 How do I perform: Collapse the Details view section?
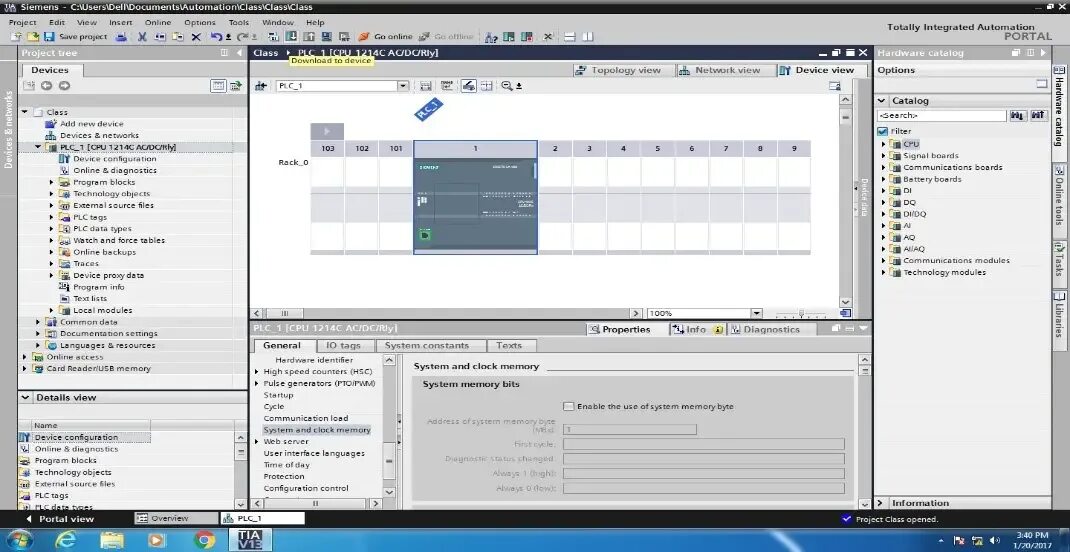25,398
